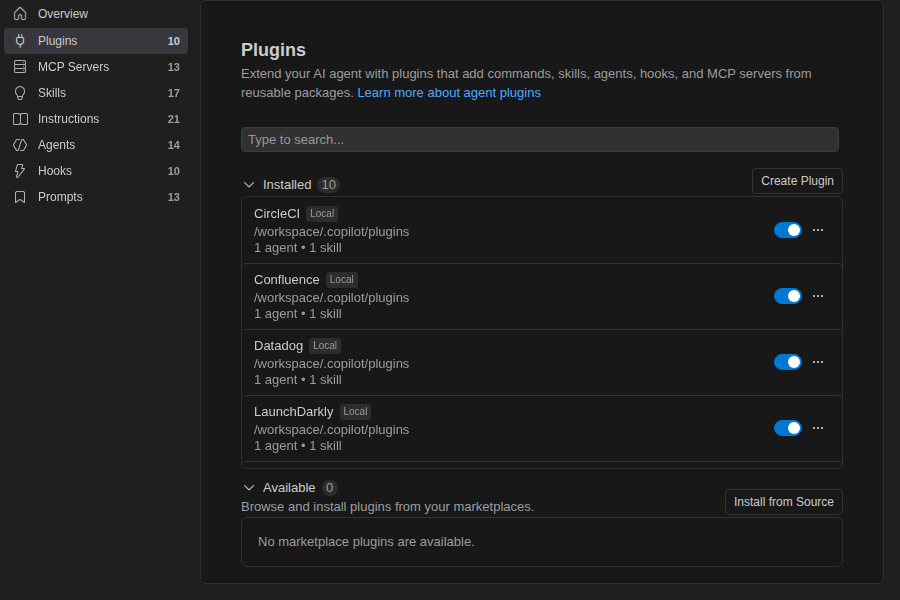Open Skills section
The width and height of the screenshot is (900, 600).
96,93
